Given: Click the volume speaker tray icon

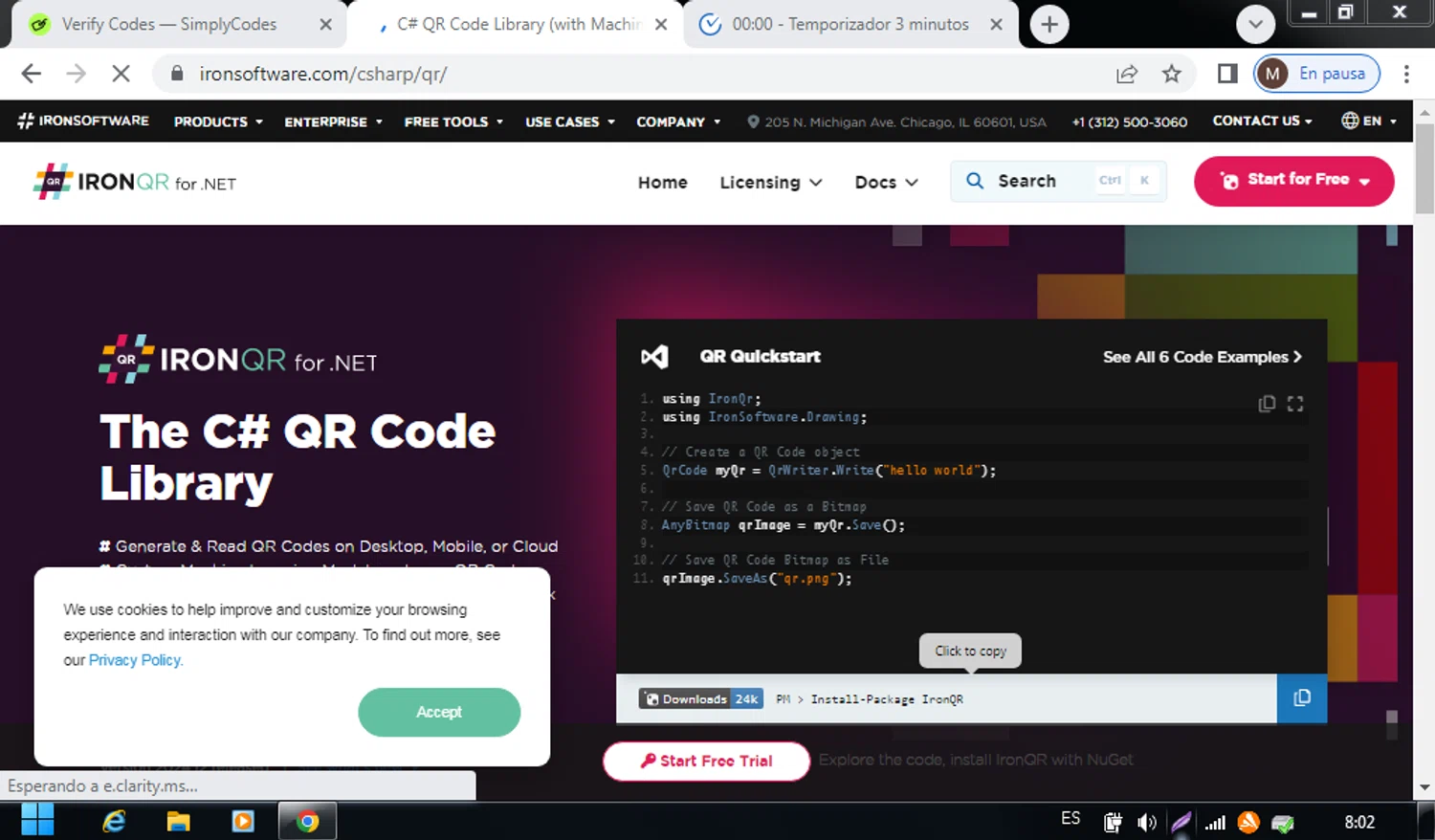Looking at the screenshot, I should click(x=1146, y=822).
